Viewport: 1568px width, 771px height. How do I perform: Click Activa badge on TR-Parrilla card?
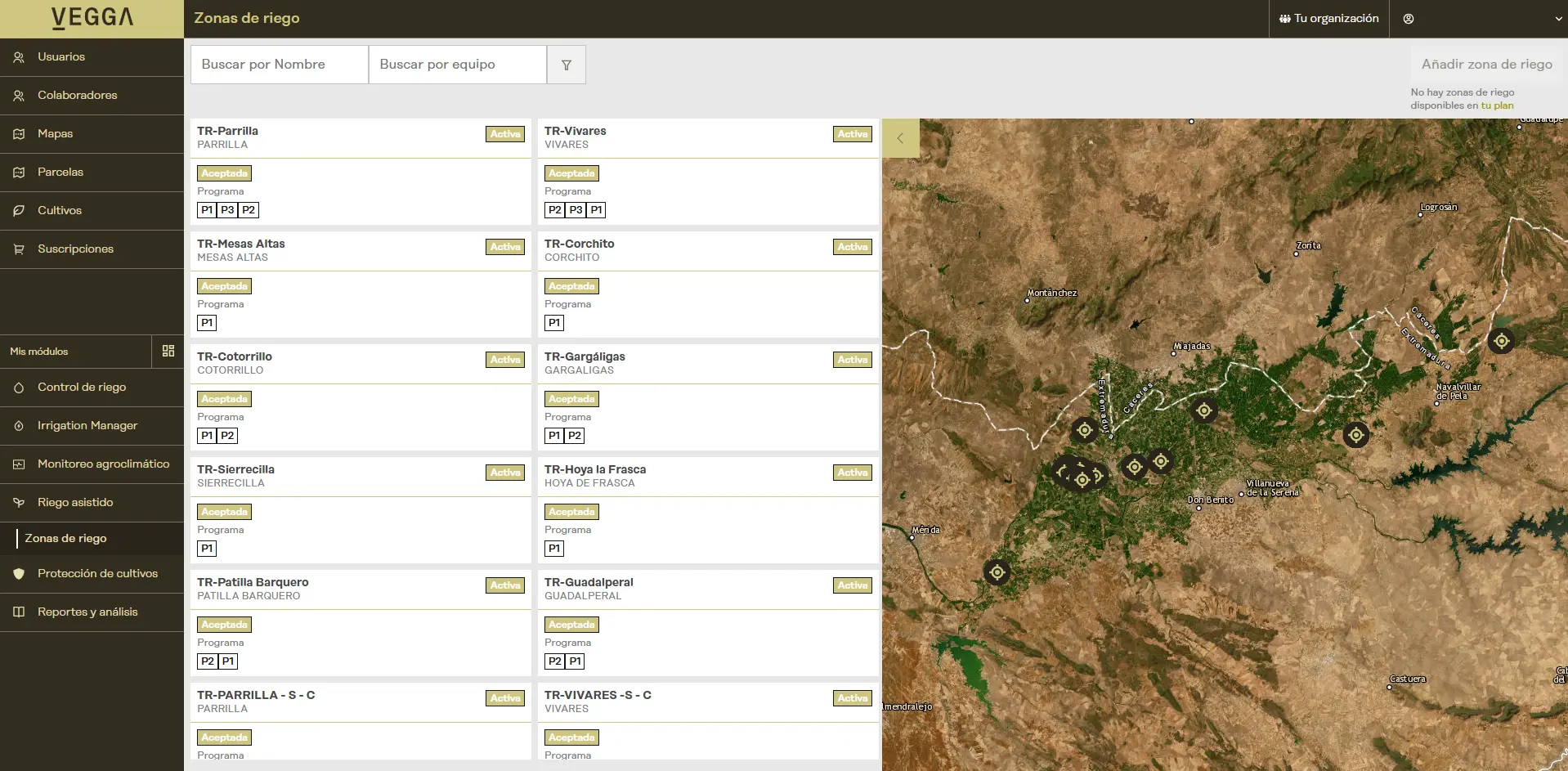(505, 134)
